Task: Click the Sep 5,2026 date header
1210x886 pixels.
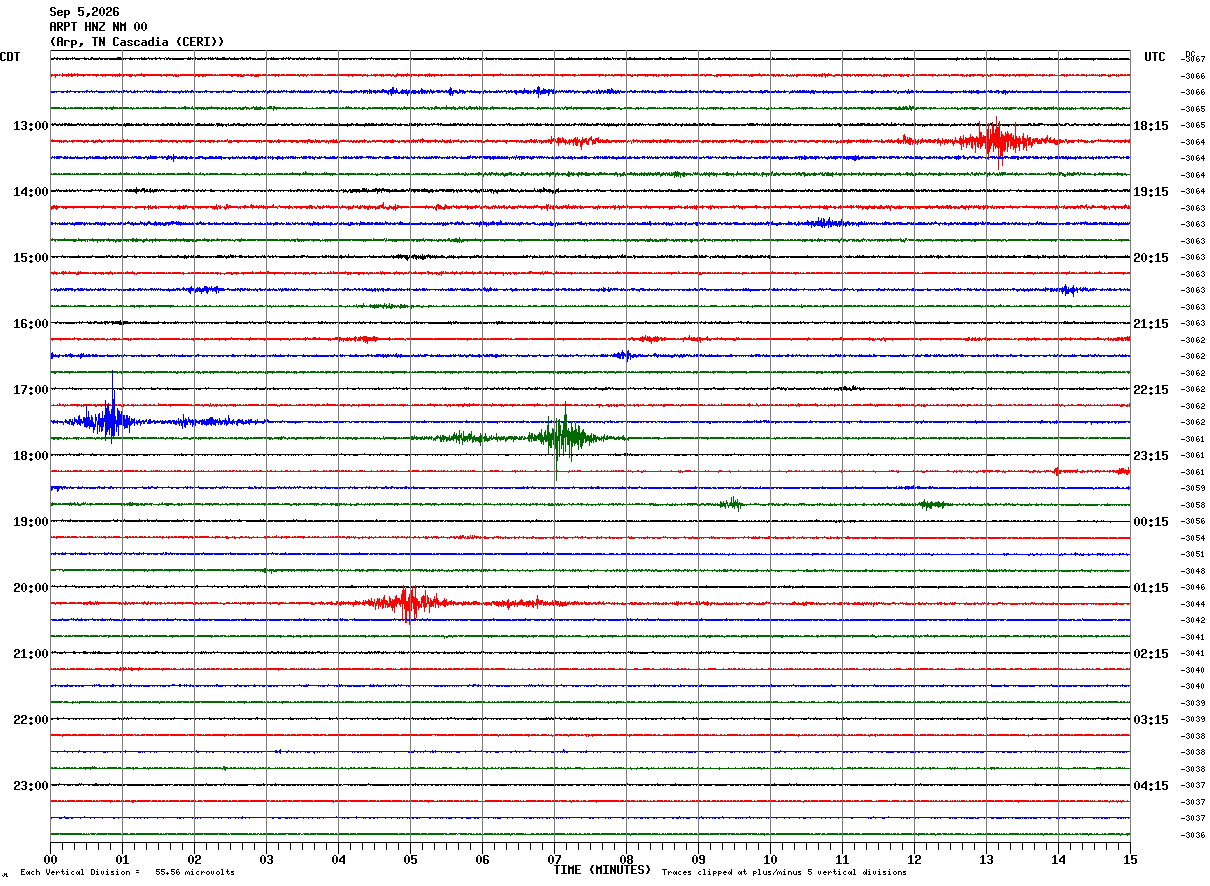Action: tap(84, 12)
